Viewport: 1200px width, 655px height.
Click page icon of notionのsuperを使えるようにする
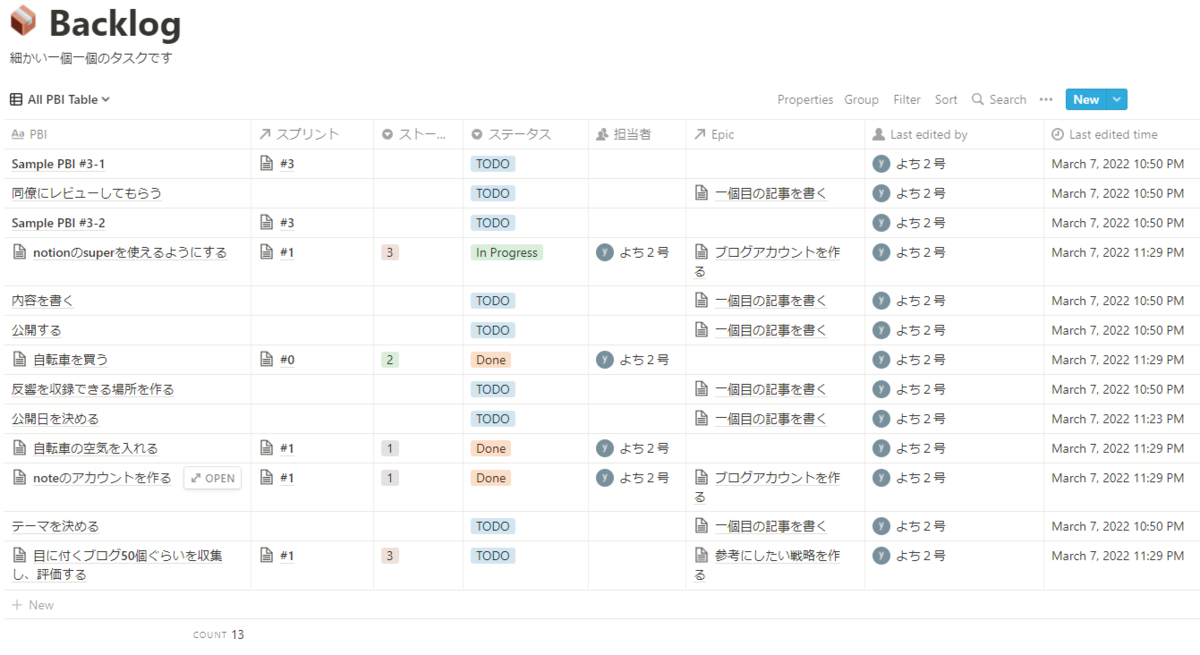coord(19,253)
